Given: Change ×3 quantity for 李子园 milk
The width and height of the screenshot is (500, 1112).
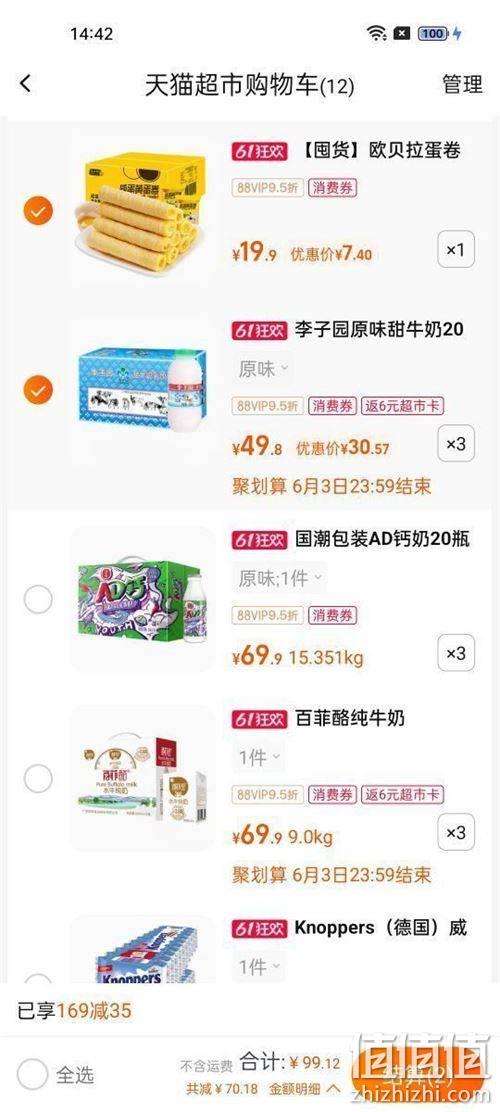Looking at the screenshot, I should coord(456,444).
